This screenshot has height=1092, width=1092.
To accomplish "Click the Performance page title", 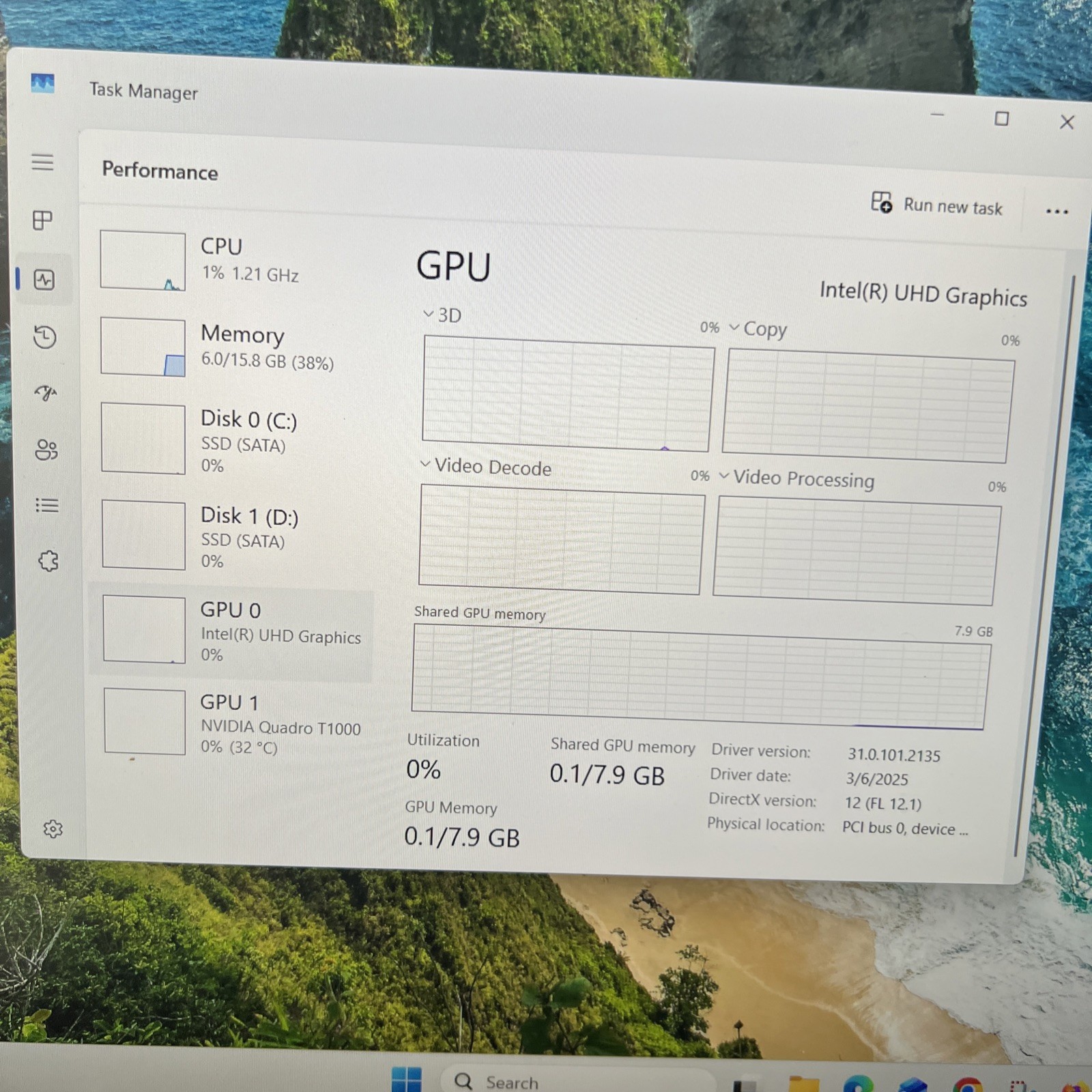I will click(x=160, y=171).
